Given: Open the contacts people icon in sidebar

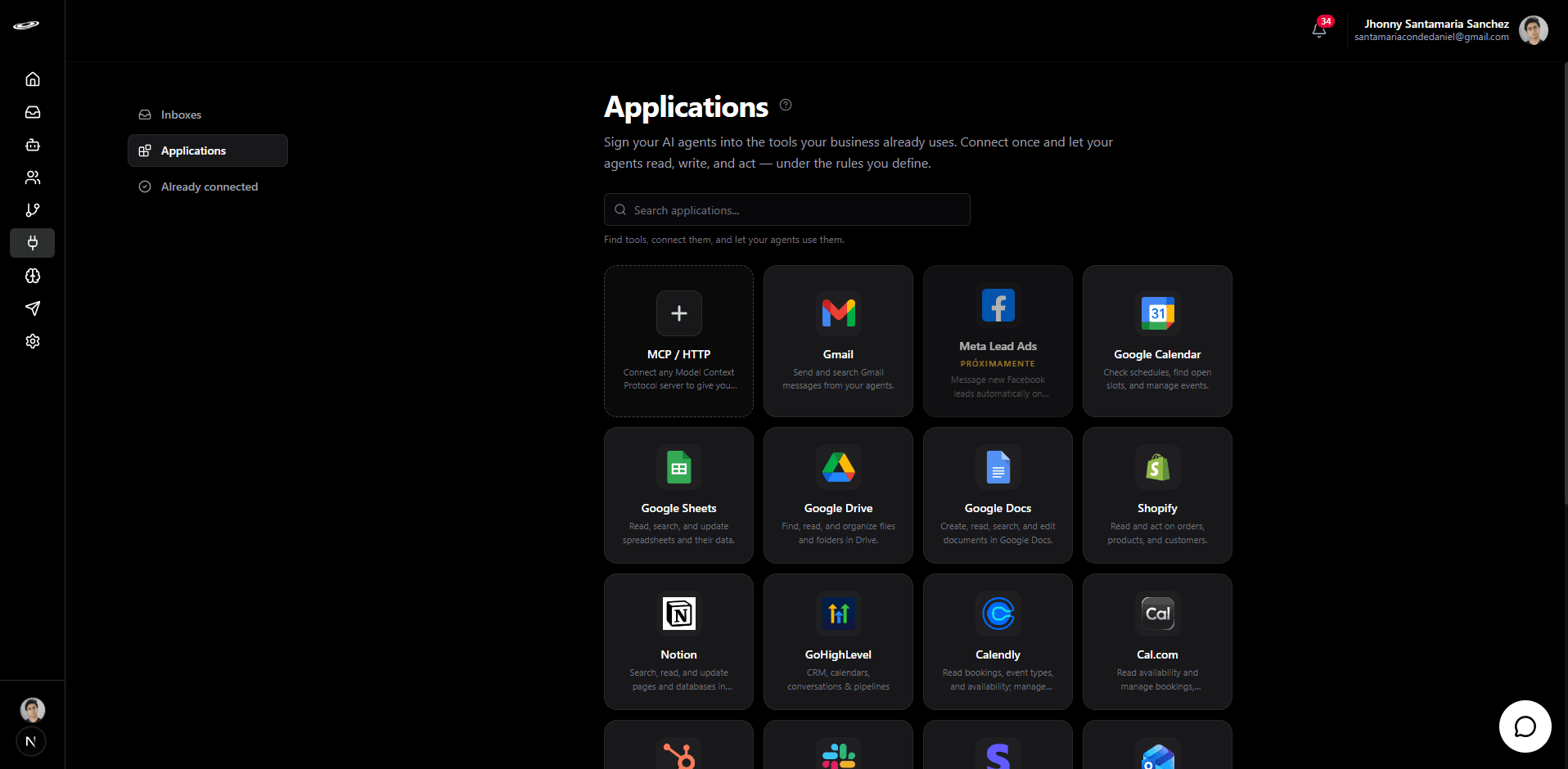Looking at the screenshot, I should coord(33,178).
